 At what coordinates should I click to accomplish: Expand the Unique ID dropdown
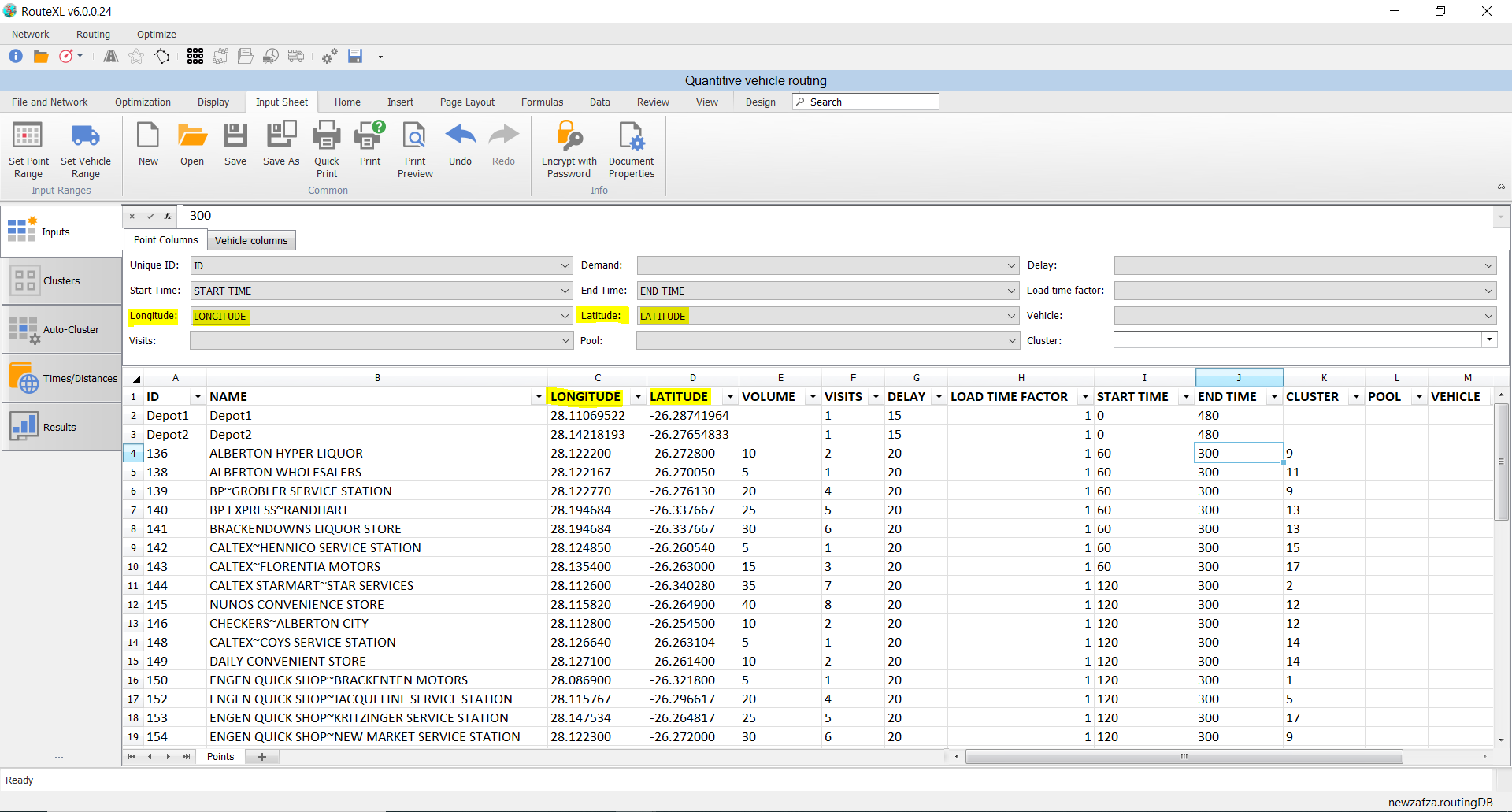click(x=565, y=265)
